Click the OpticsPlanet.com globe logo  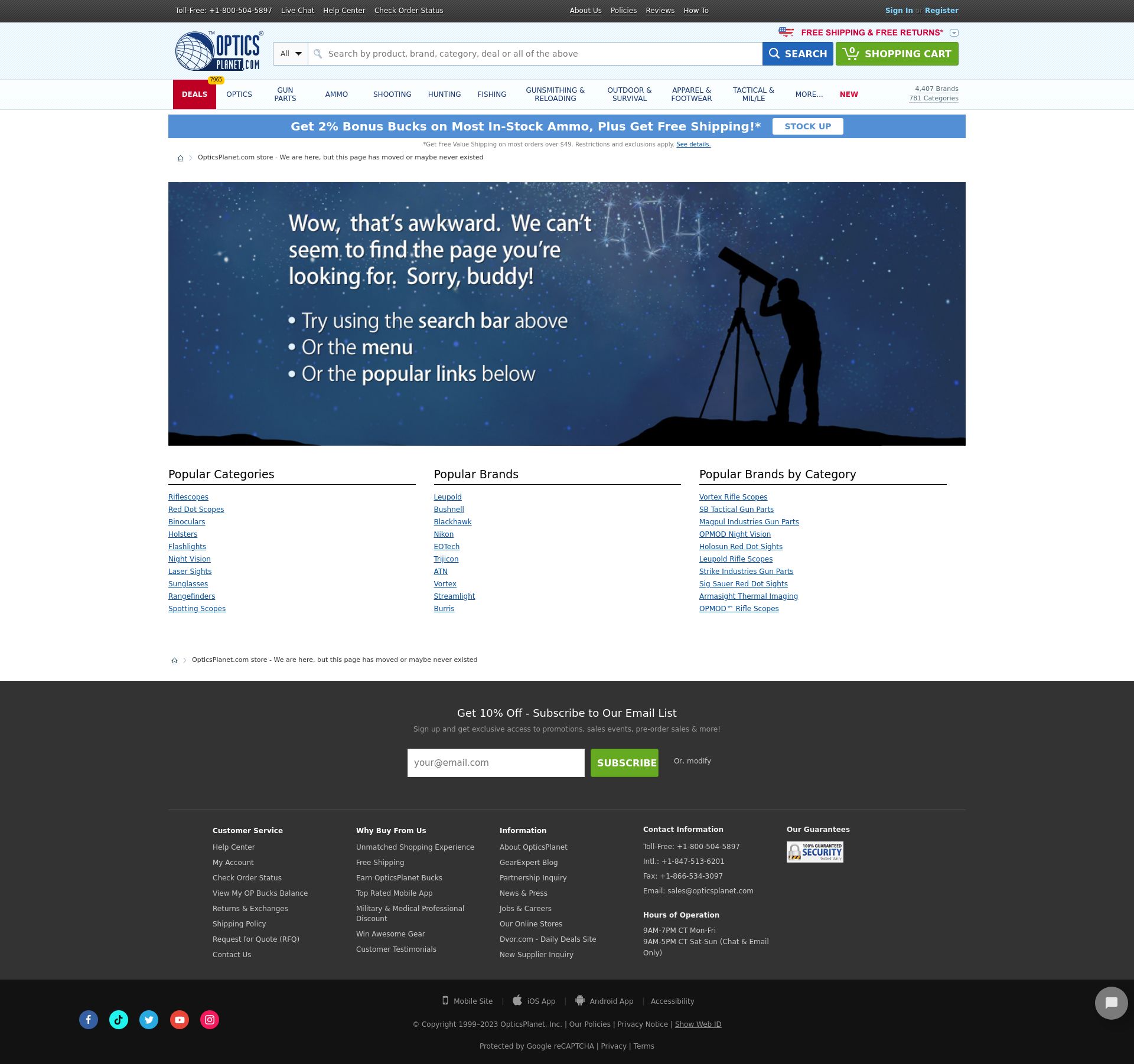[x=219, y=51]
